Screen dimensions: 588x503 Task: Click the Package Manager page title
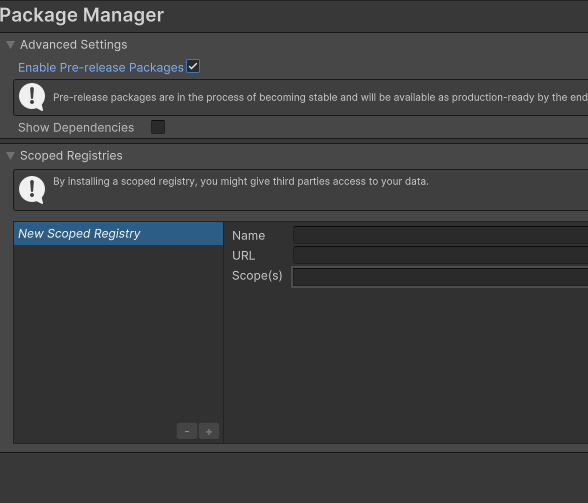click(82, 15)
